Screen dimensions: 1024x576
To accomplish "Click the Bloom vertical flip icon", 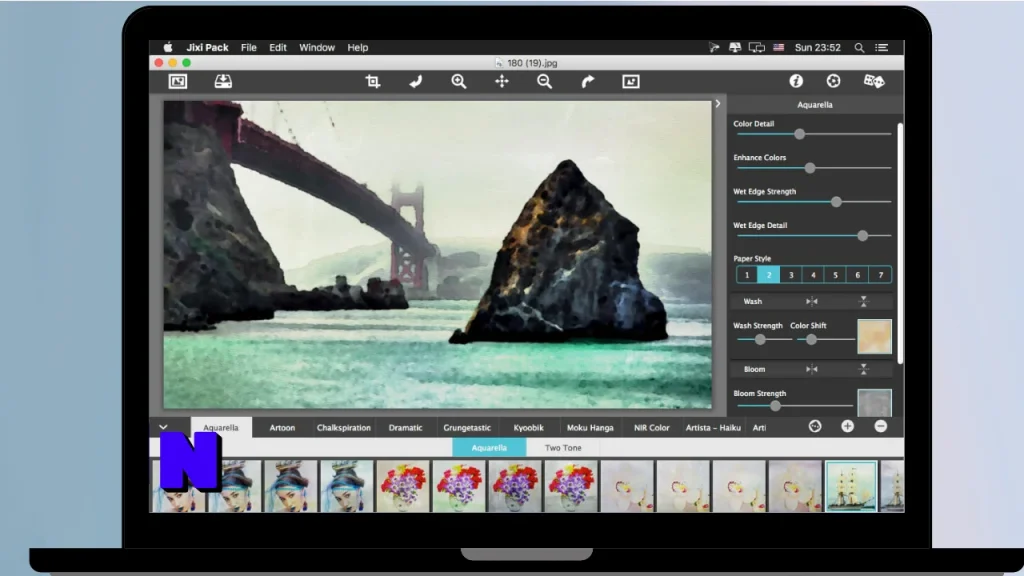I will tap(863, 369).
